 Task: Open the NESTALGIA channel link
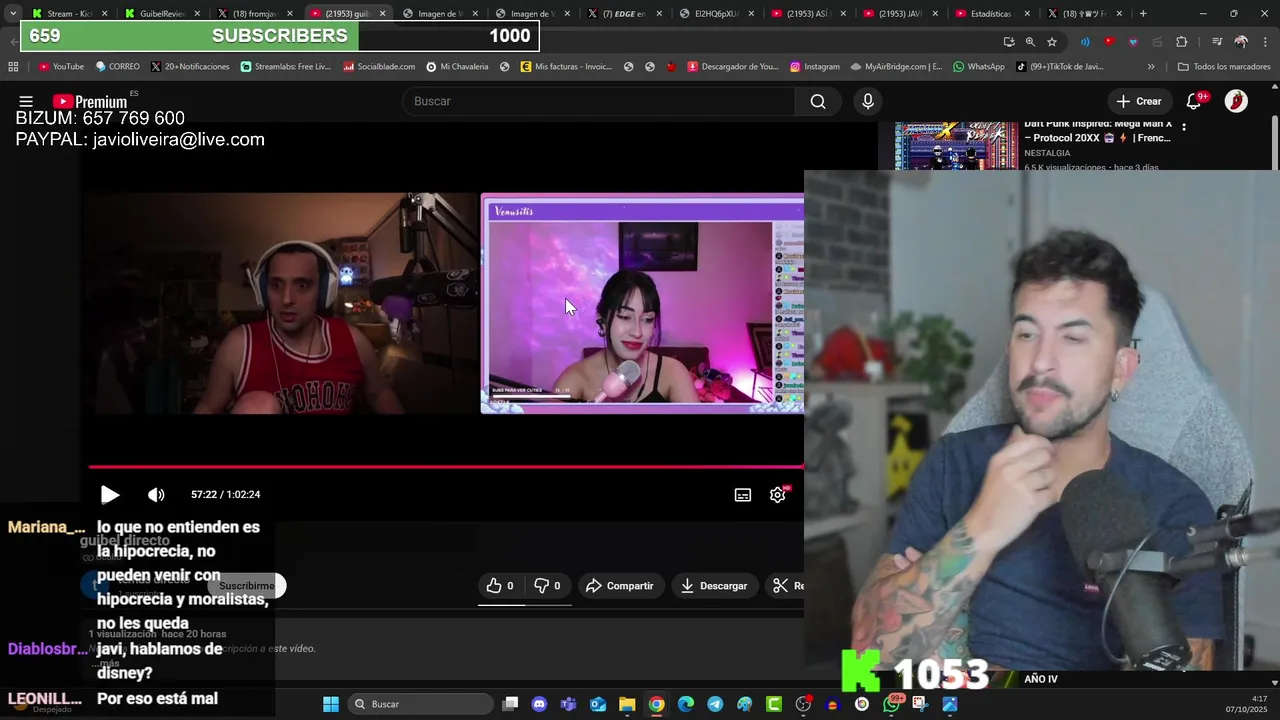[1047, 153]
